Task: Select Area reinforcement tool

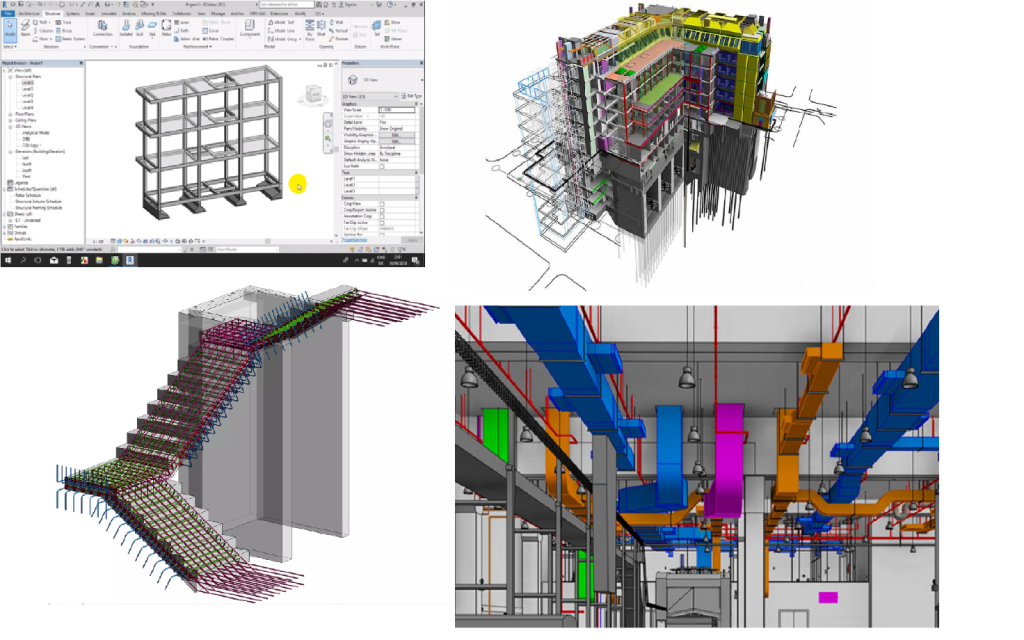Action: (181, 22)
